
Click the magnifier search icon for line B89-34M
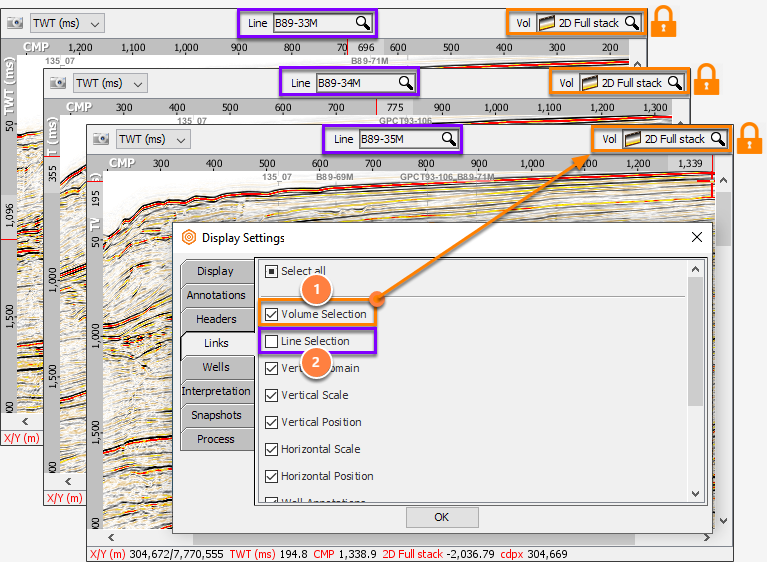pos(406,83)
